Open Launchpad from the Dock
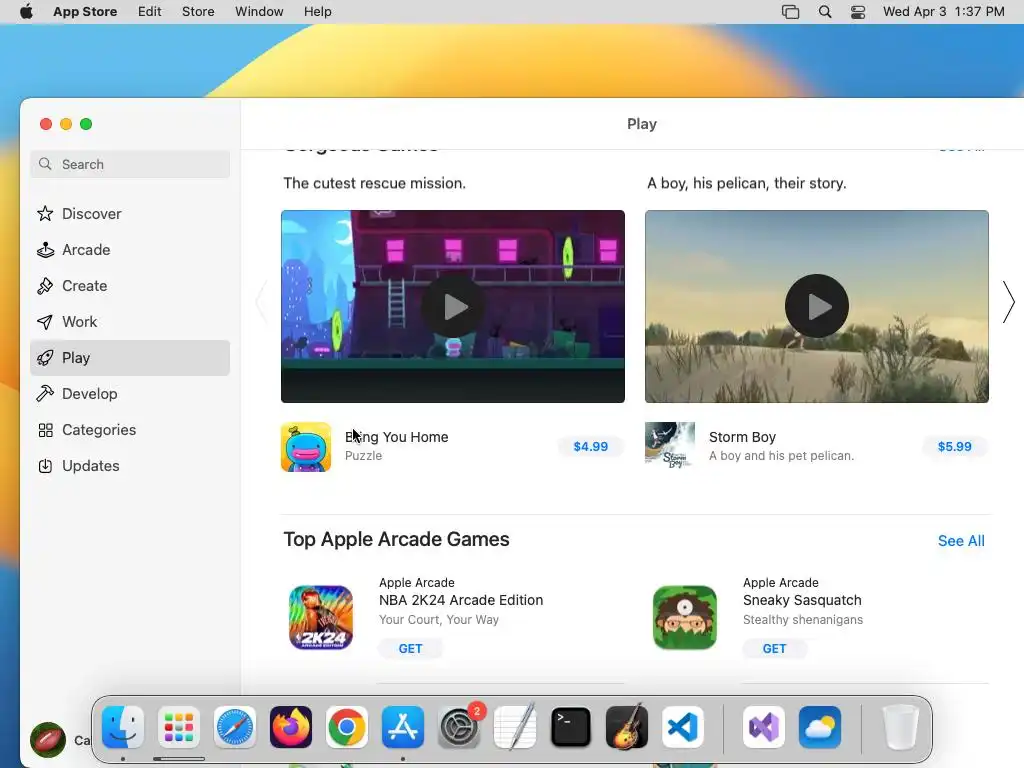This screenshot has height=768, width=1024. [x=179, y=727]
